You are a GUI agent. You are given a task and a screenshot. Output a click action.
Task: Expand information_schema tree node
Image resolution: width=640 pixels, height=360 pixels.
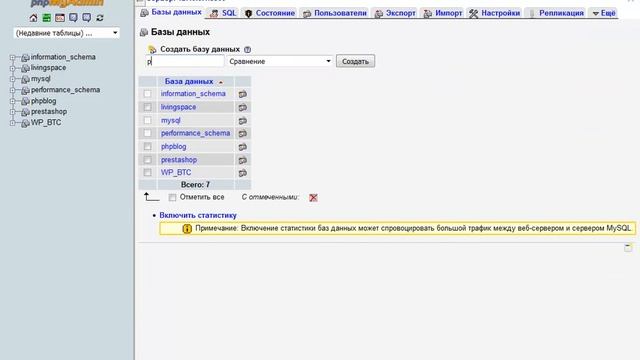point(12,58)
